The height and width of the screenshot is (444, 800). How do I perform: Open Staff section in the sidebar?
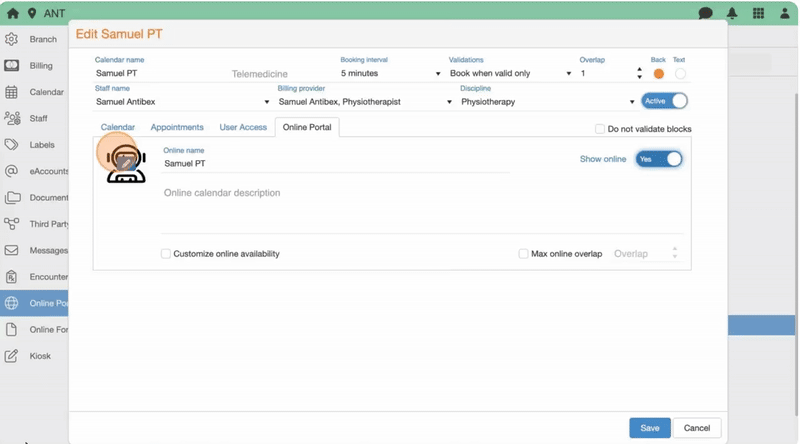[x=38, y=118]
